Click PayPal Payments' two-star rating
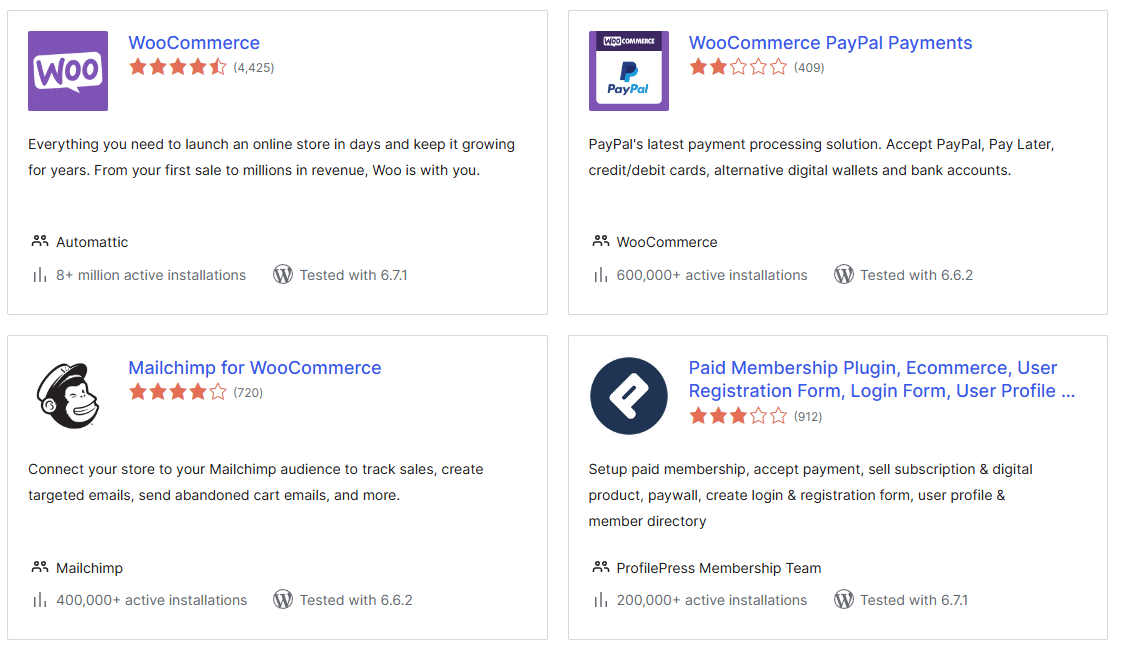 738,67
